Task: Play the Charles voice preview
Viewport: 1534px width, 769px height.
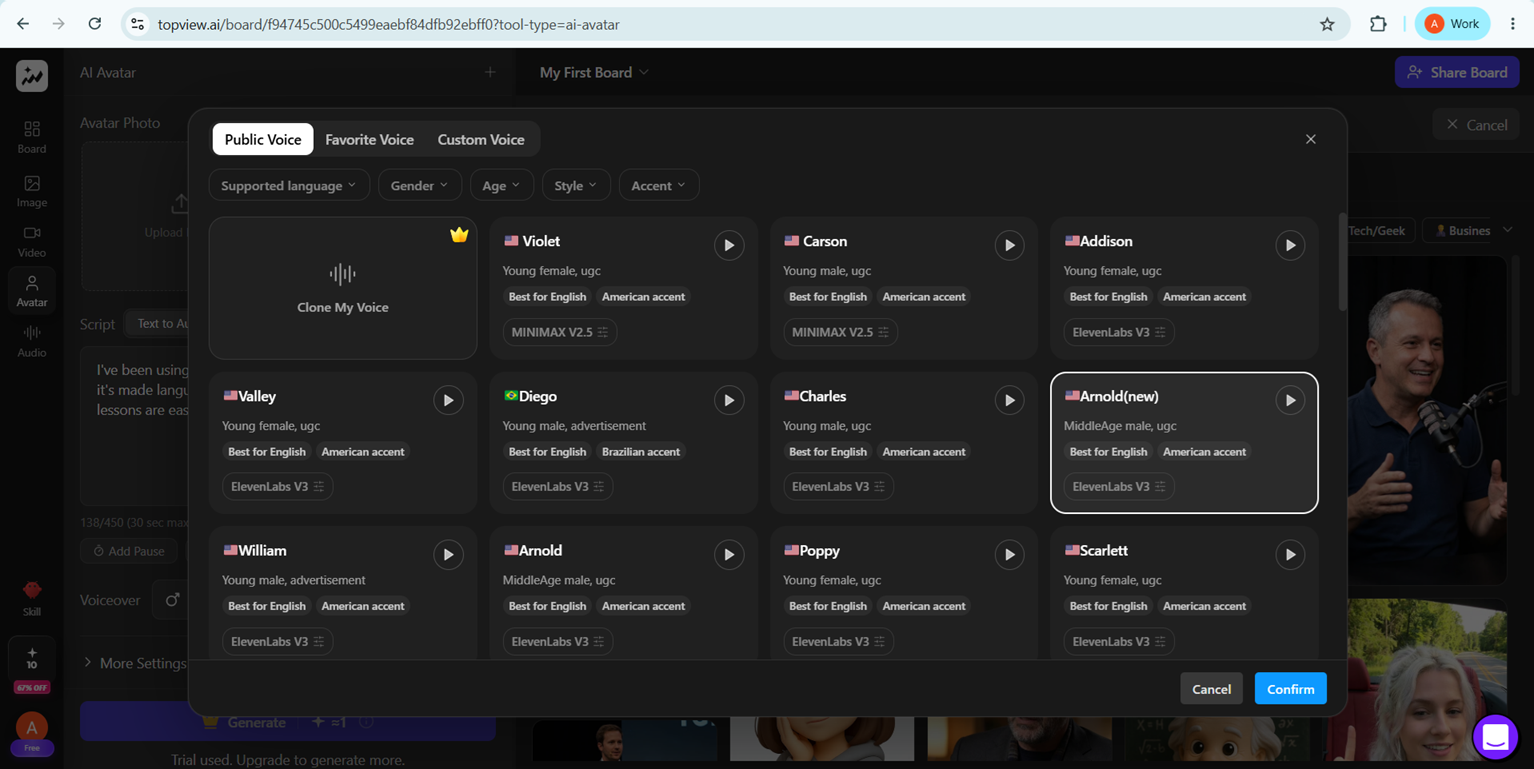Action: (1009, 400)
